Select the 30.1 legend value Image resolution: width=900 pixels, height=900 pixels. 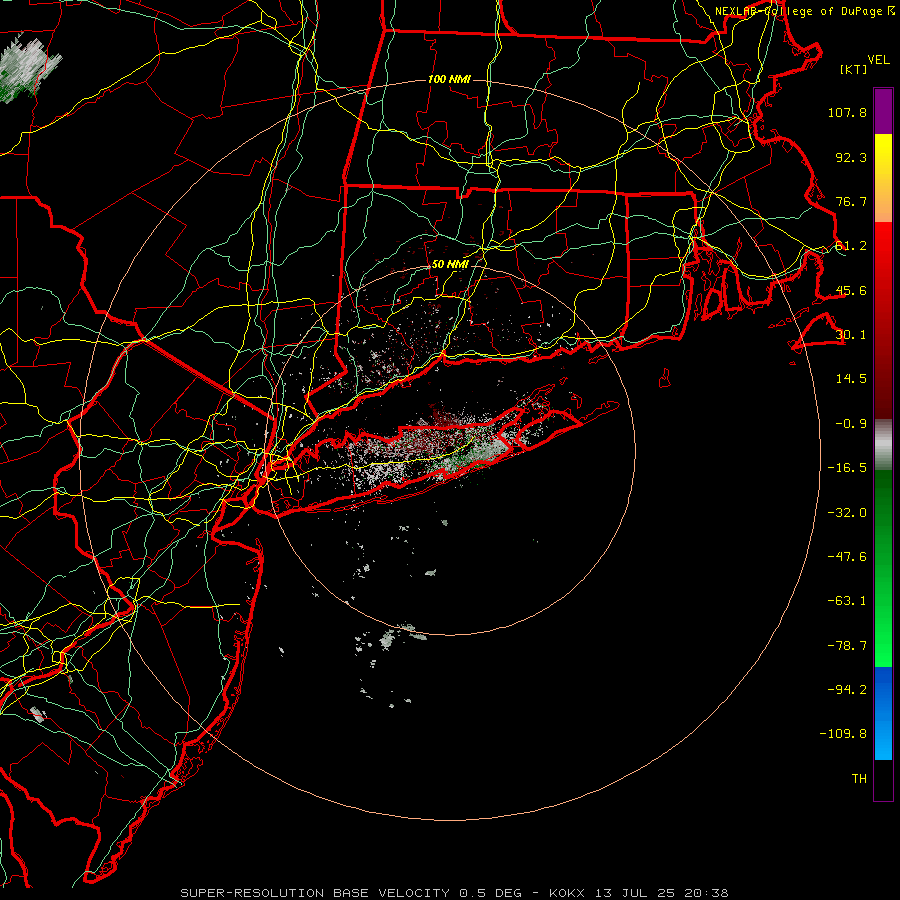(851, 335)
